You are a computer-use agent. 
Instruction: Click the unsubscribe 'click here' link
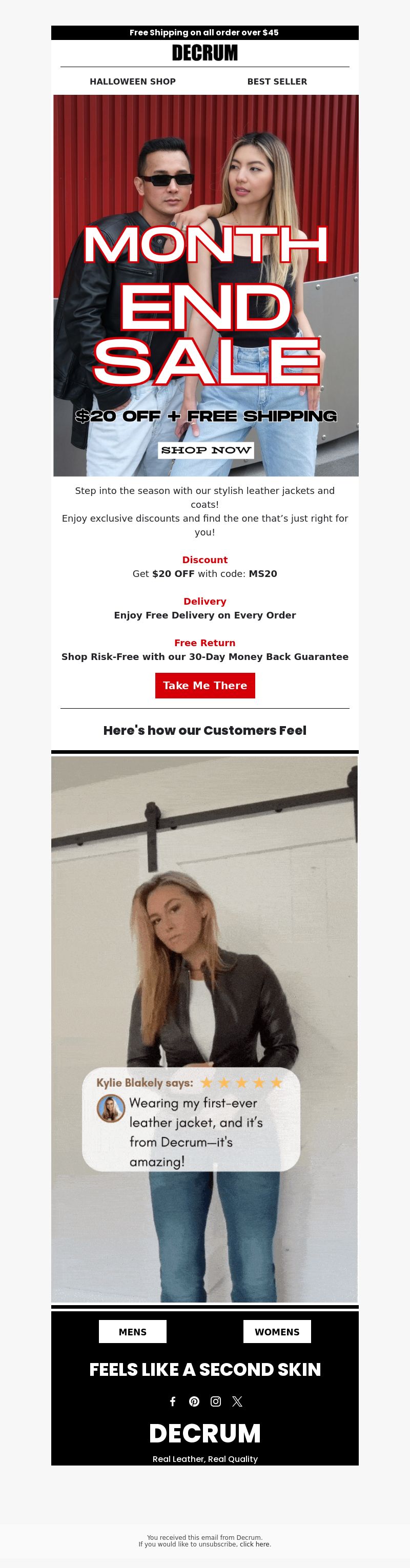(x=255, y=1543)
